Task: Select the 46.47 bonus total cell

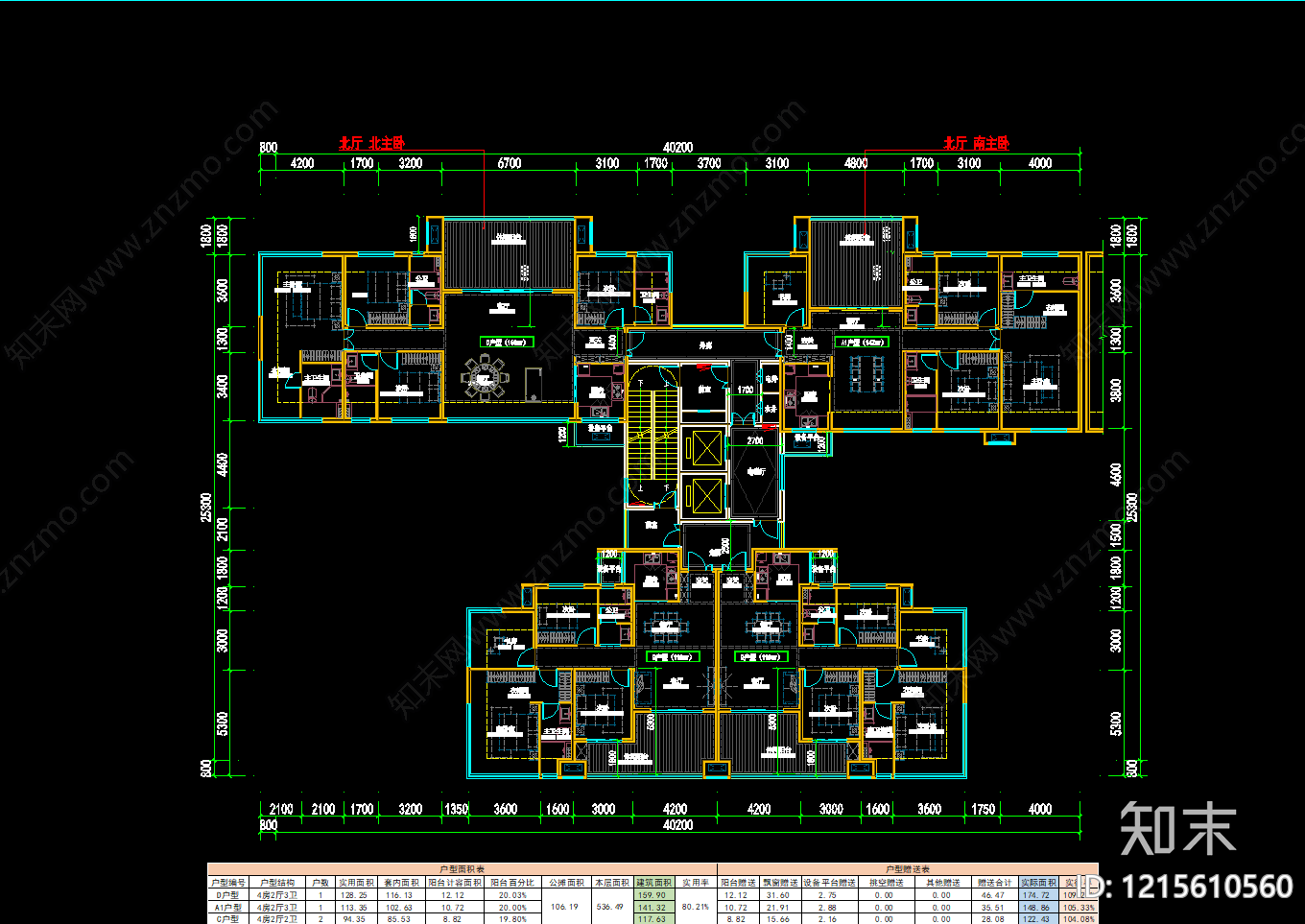Action: point(994,895)
